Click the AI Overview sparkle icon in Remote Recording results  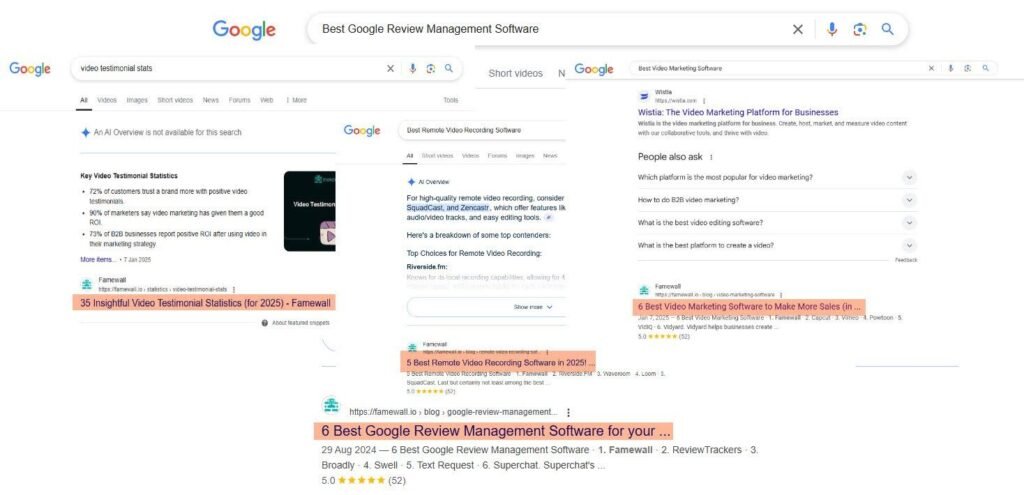[x=411, y=182]
